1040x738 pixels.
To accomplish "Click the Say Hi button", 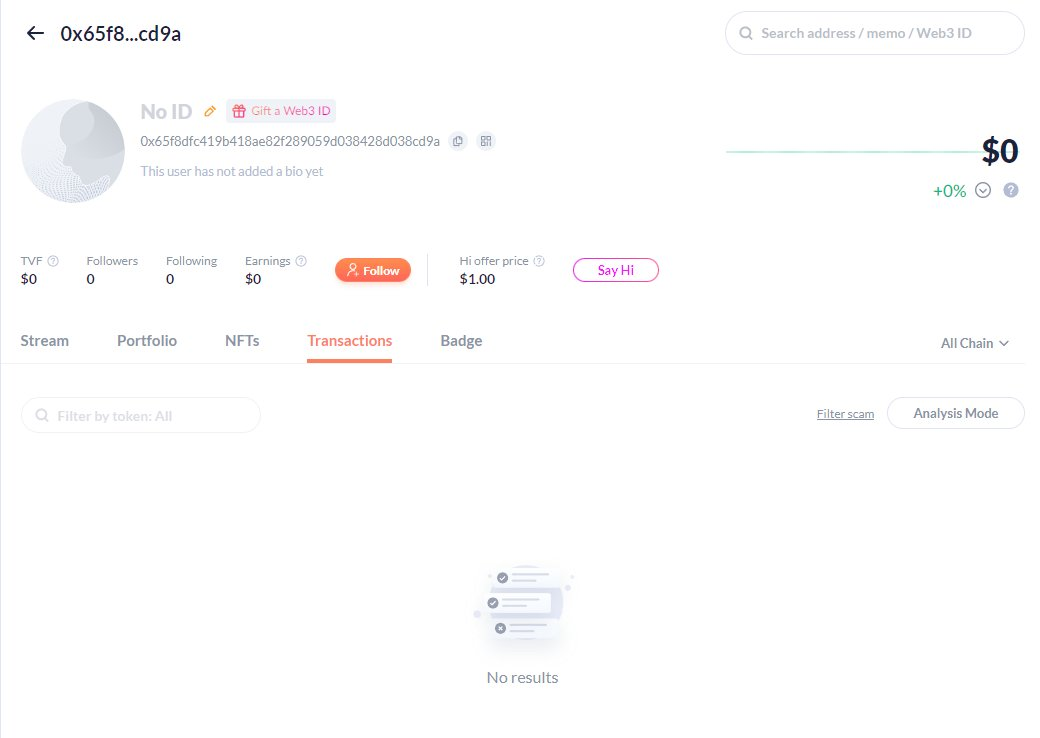I will pos(615,270).
